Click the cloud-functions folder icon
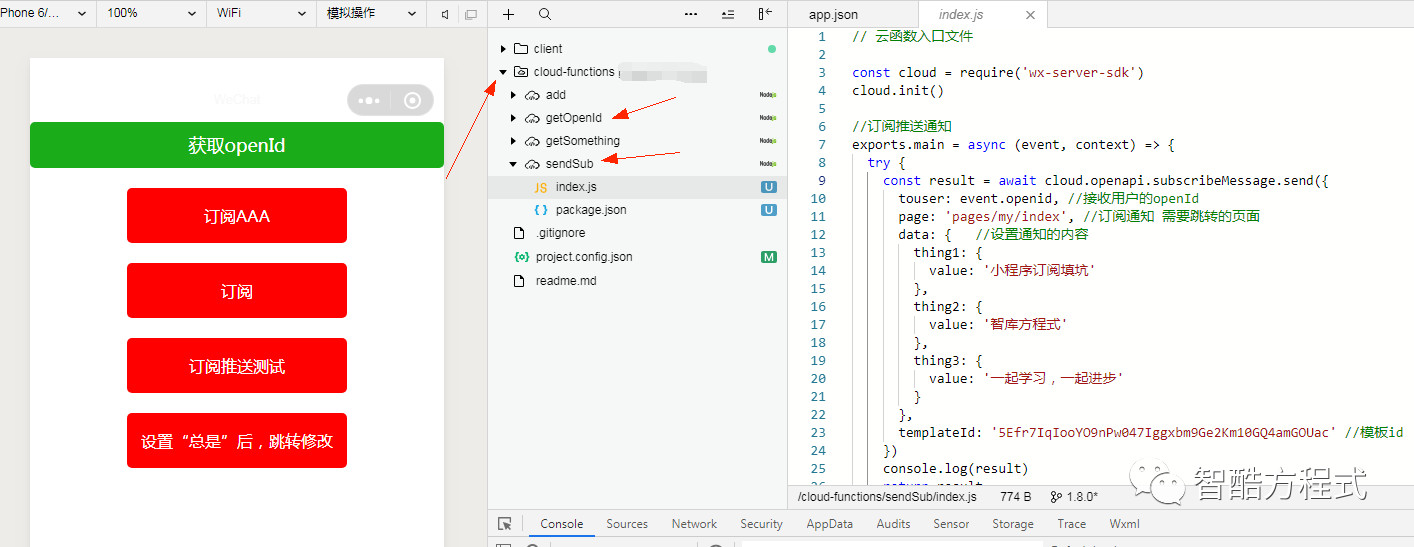Image resolution: width=1414 pixels, height=547 pixels. click(520, 72)
